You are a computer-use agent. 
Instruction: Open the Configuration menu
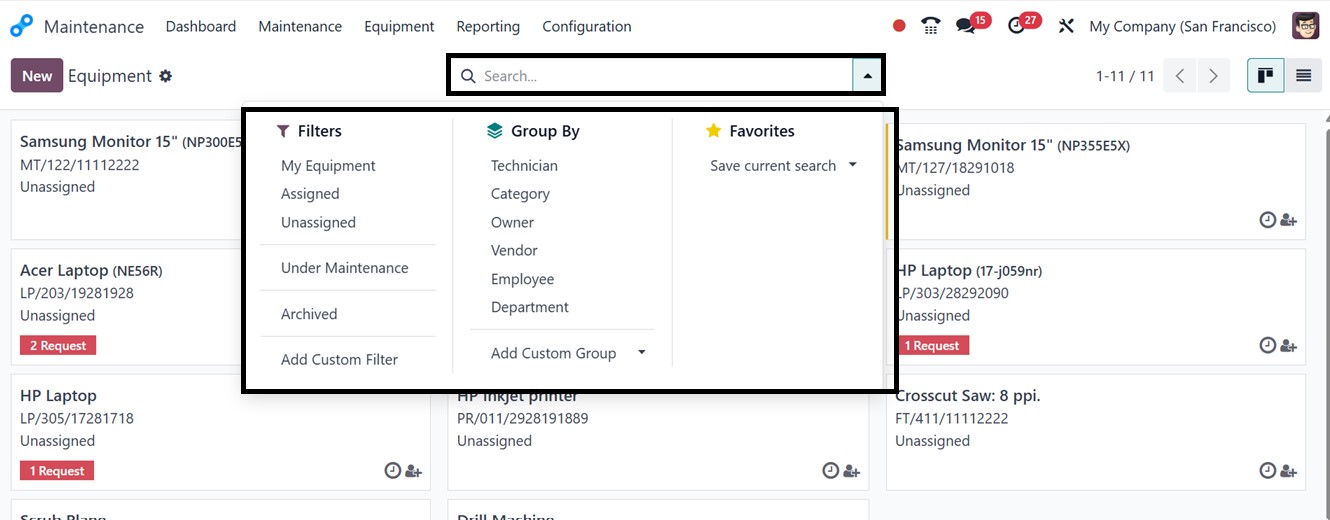[x=586, y=26]
